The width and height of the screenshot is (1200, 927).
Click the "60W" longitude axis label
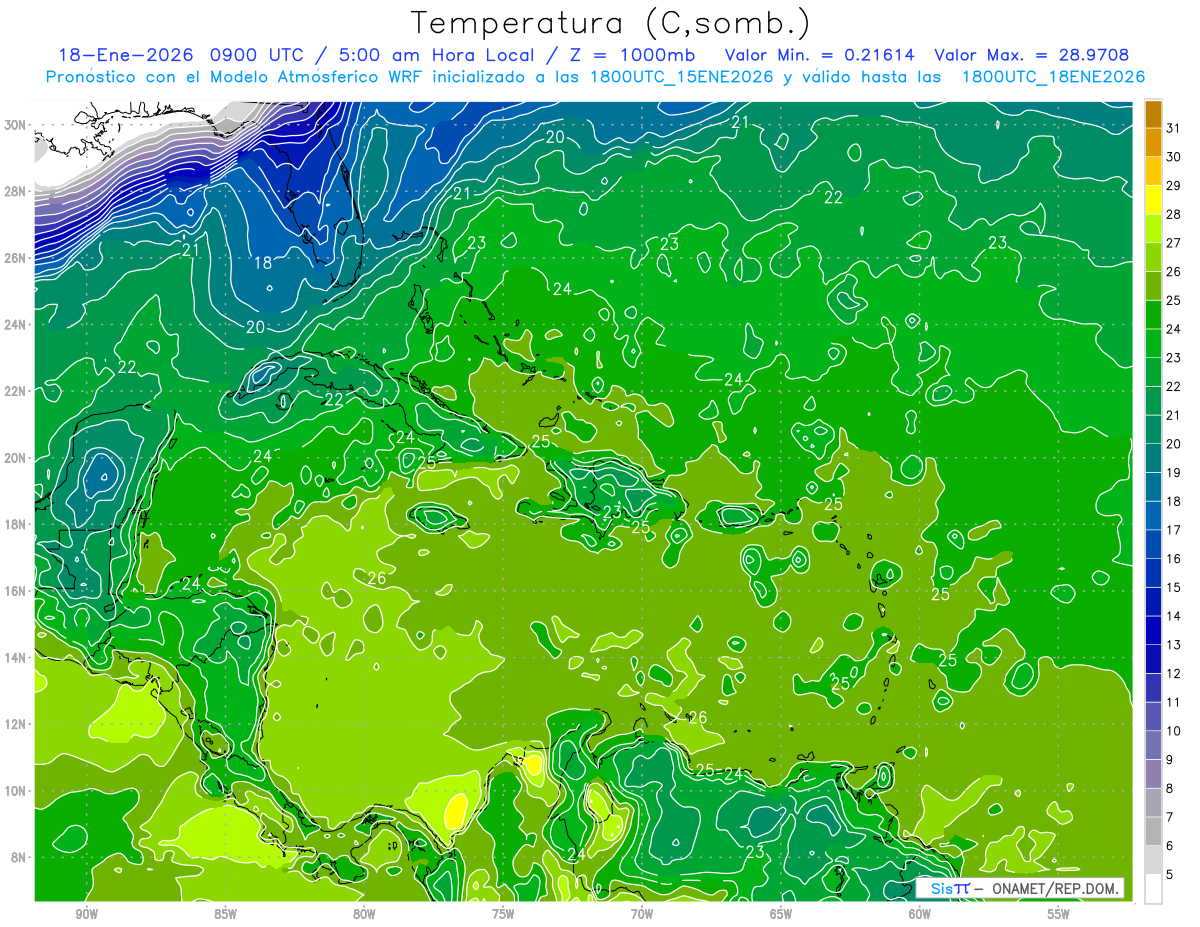click(920, 914)
